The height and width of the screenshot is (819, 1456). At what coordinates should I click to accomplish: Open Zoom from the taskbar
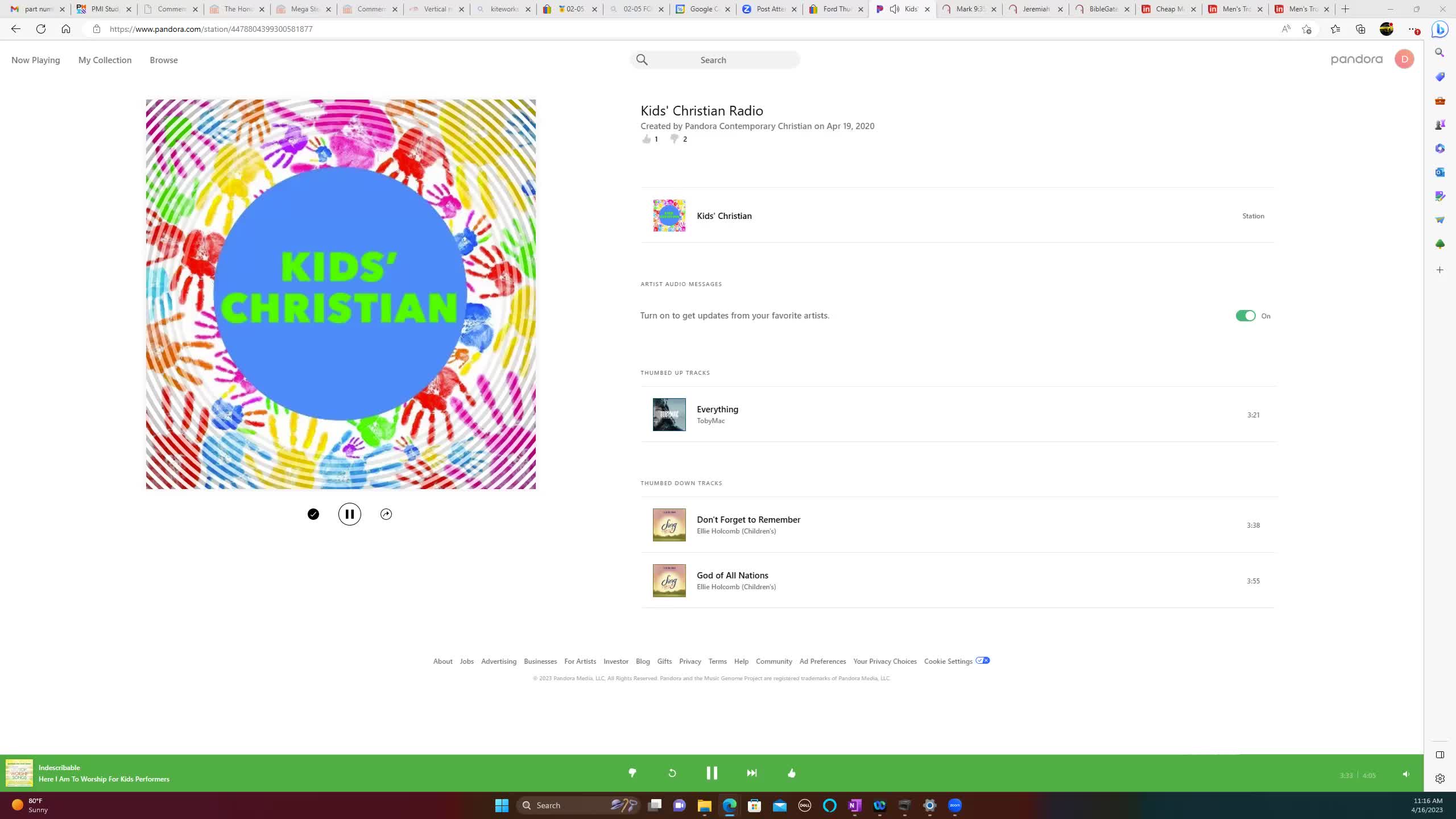tap(954, 805)
